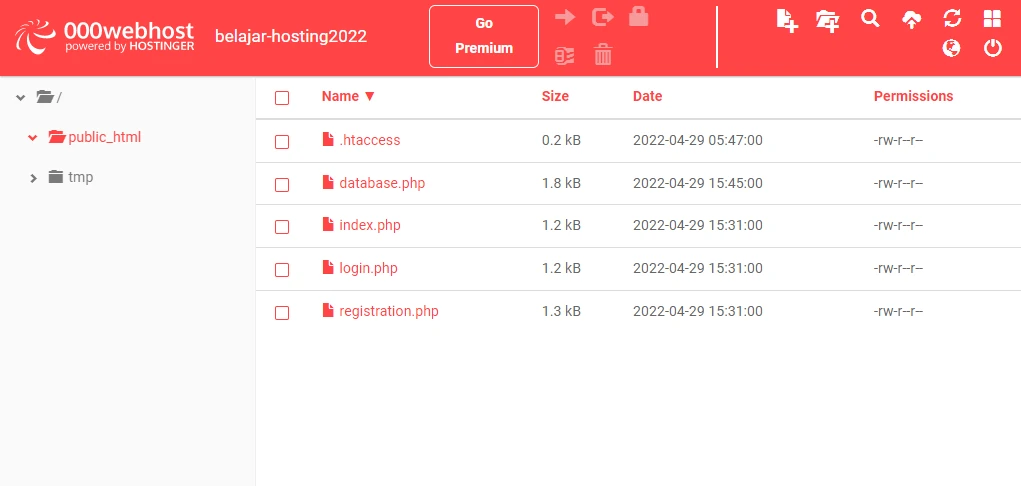Click date 2022-04-29 05:47:00
The width and height of the screenshot is (1021, 486).
[697, 140]
